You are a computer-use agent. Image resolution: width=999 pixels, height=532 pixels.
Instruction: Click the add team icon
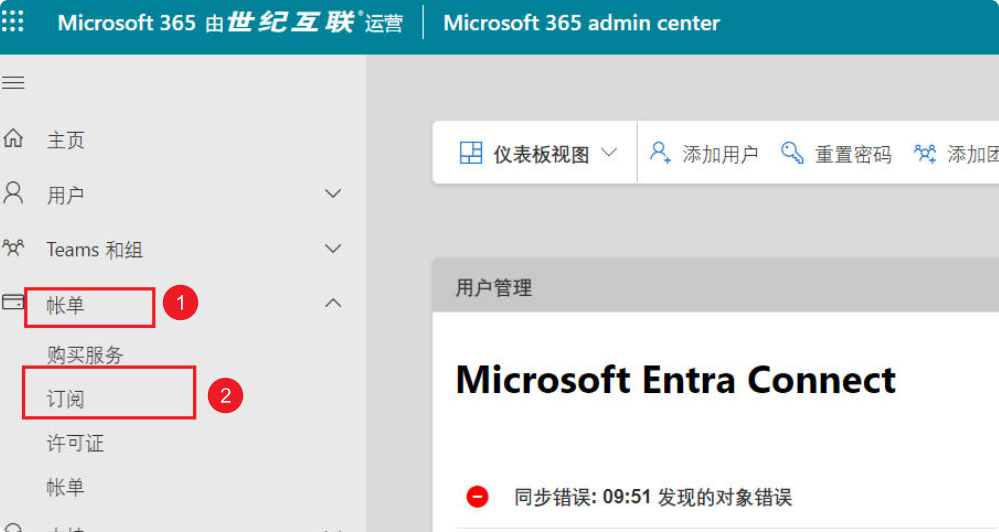[x=924, y=153]
